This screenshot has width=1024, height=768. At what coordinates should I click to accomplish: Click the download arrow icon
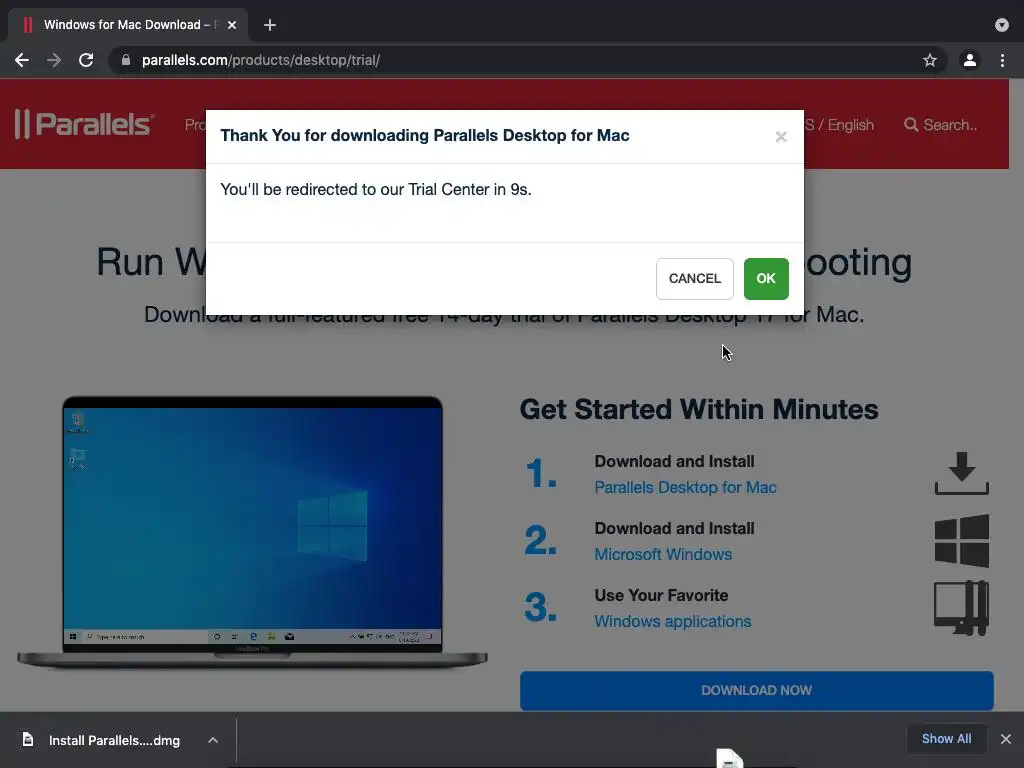[x=961, y=473]
